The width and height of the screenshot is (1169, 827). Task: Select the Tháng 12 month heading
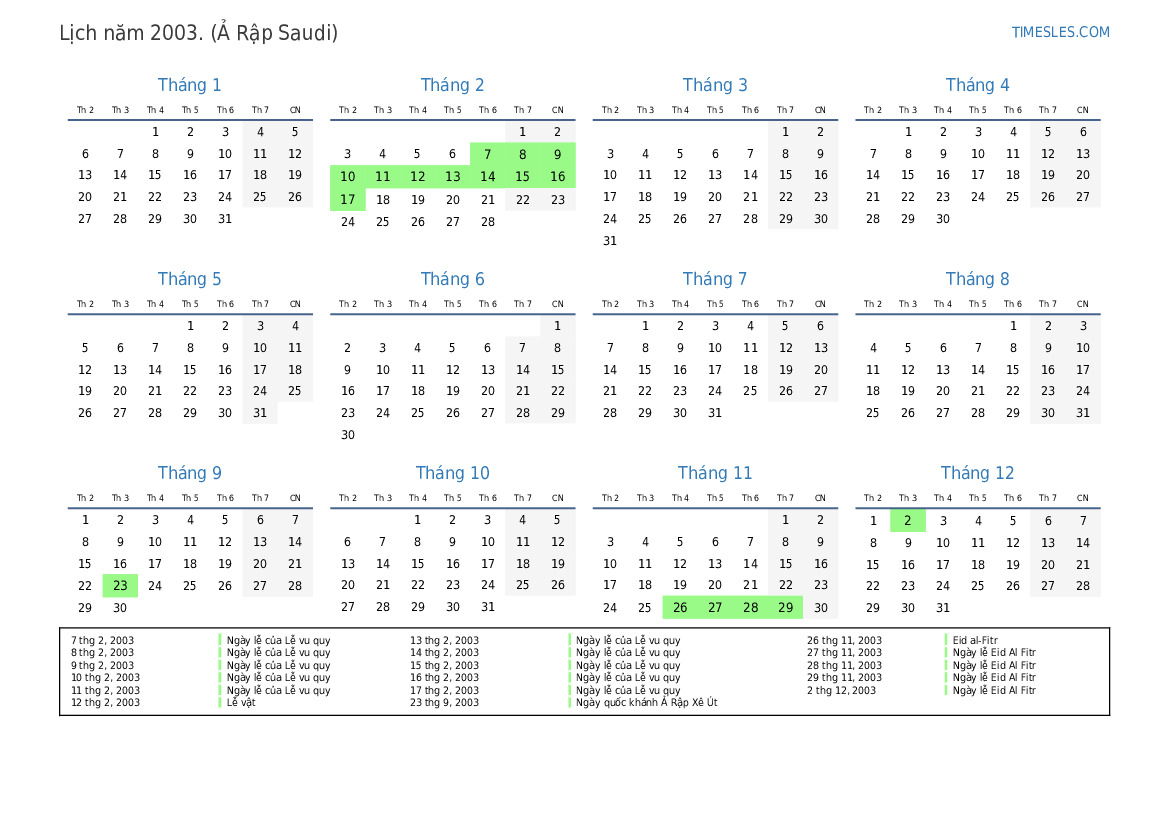pos(977,473)
